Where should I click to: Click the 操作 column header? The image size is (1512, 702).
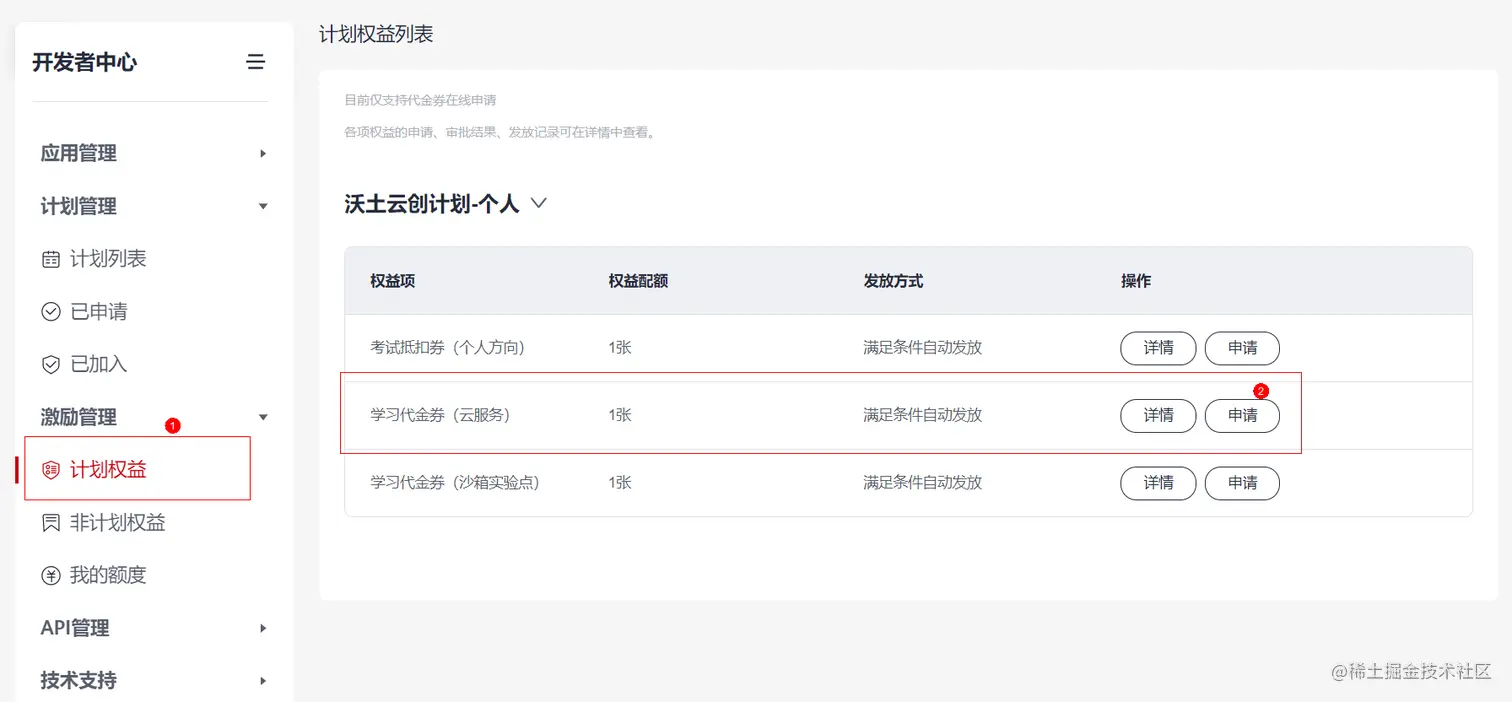coord(1136,281)
